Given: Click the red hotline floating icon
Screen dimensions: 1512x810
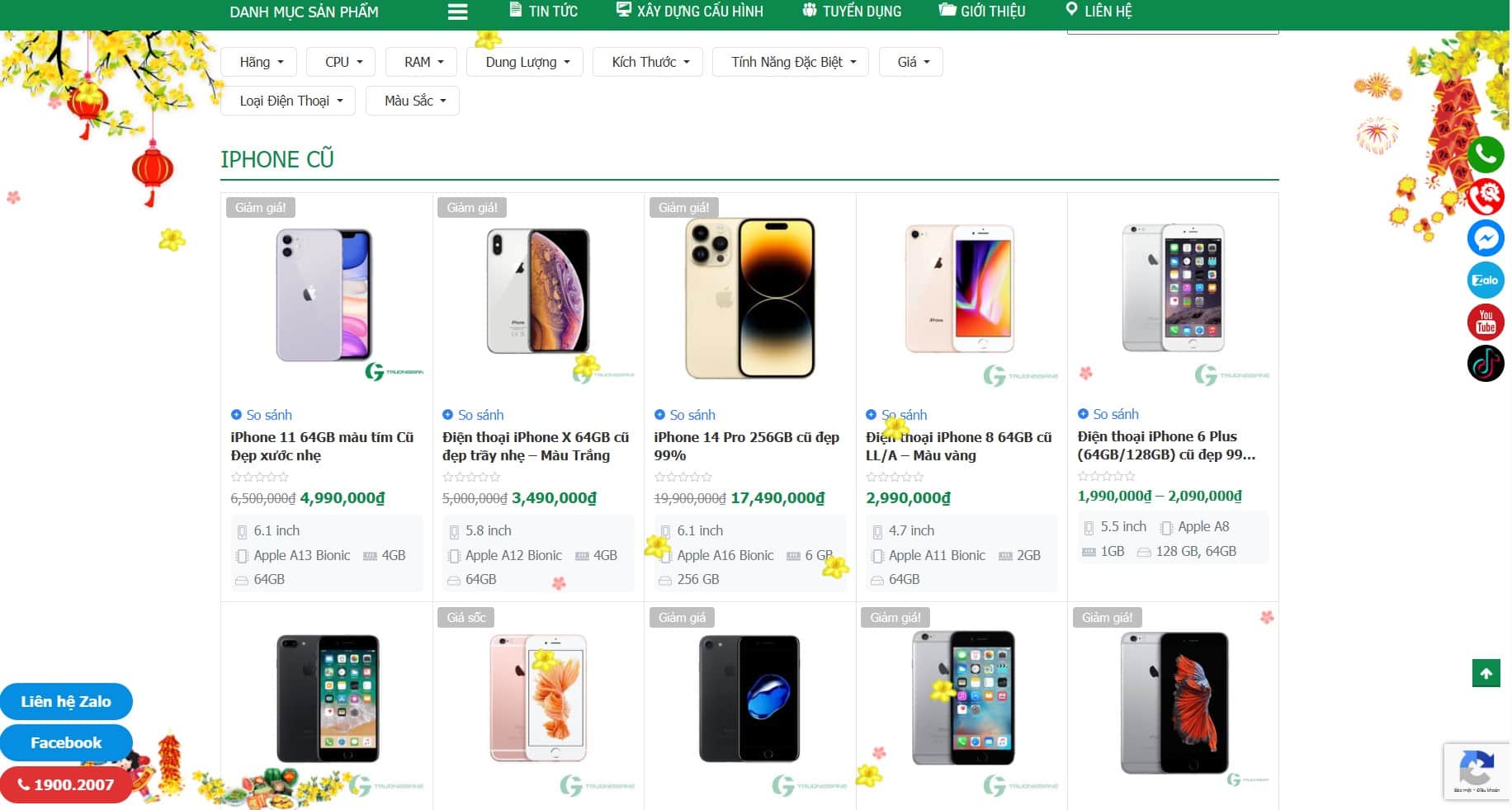Looking at the screenshot, I should pyautogui.click(x=1486, y=196).
